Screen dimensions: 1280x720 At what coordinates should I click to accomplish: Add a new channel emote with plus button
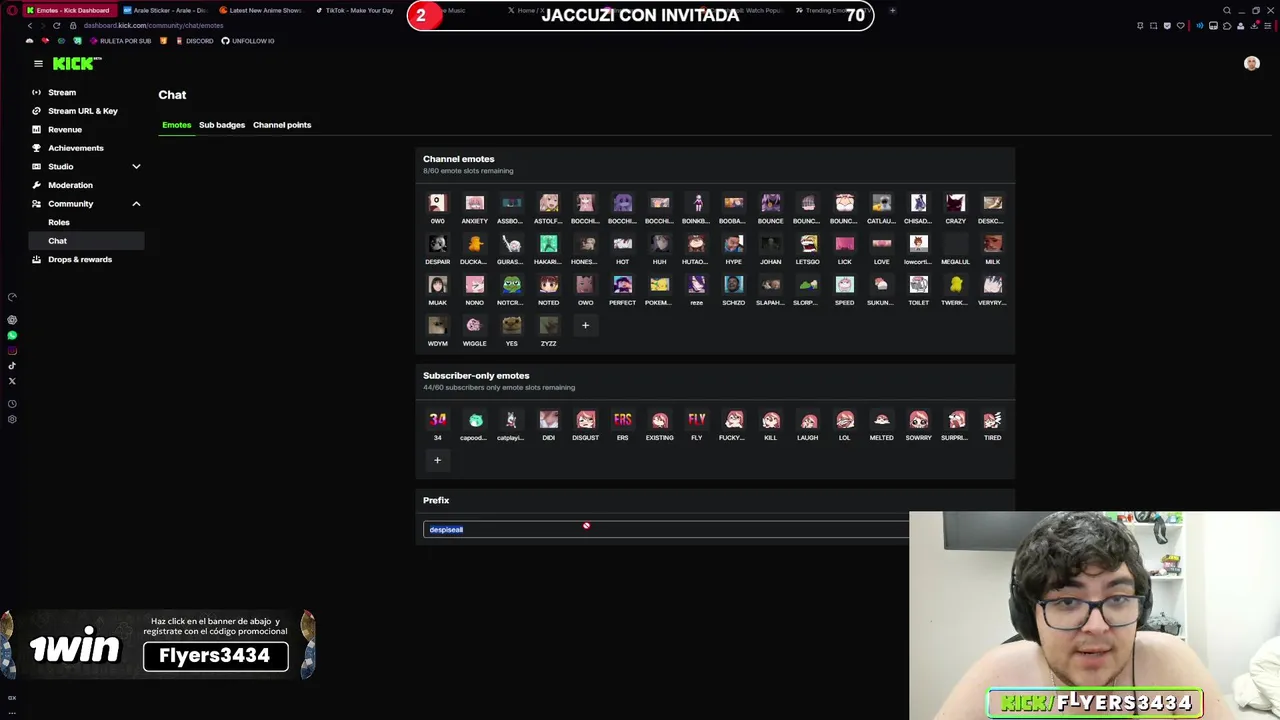coord(585,325)
